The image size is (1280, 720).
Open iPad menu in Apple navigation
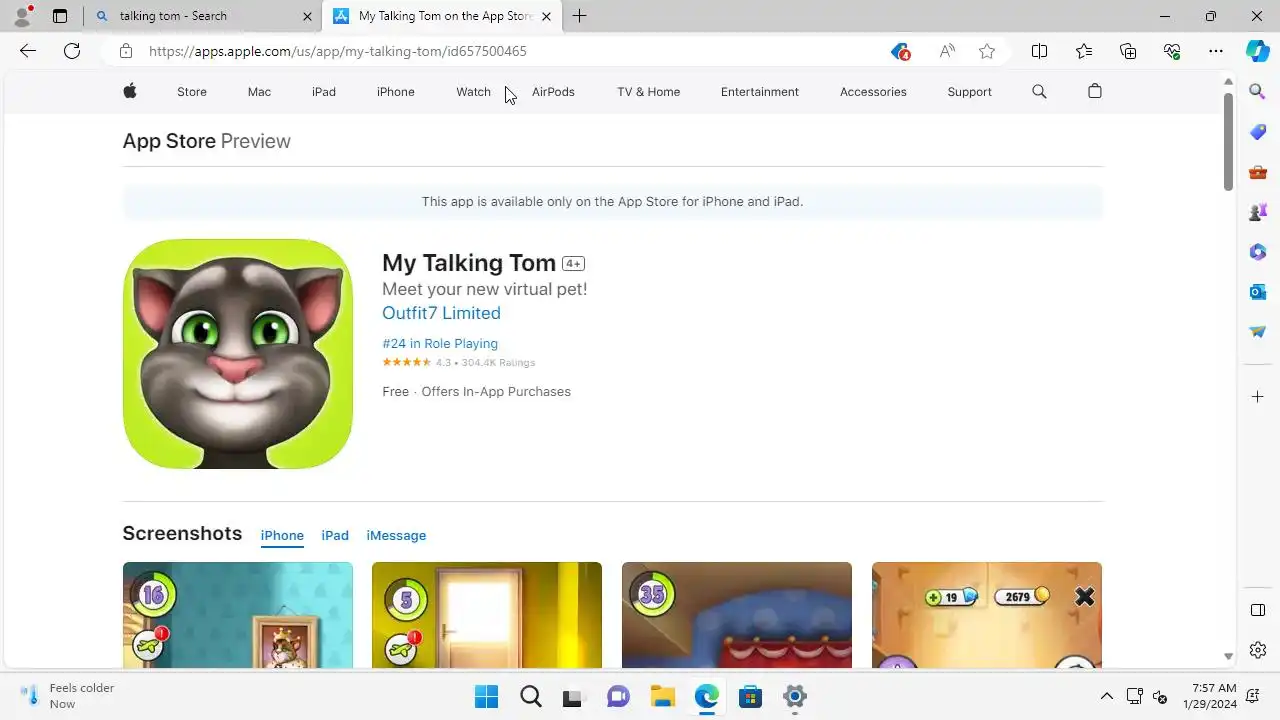pyautogui.click(x=324, y=92)
